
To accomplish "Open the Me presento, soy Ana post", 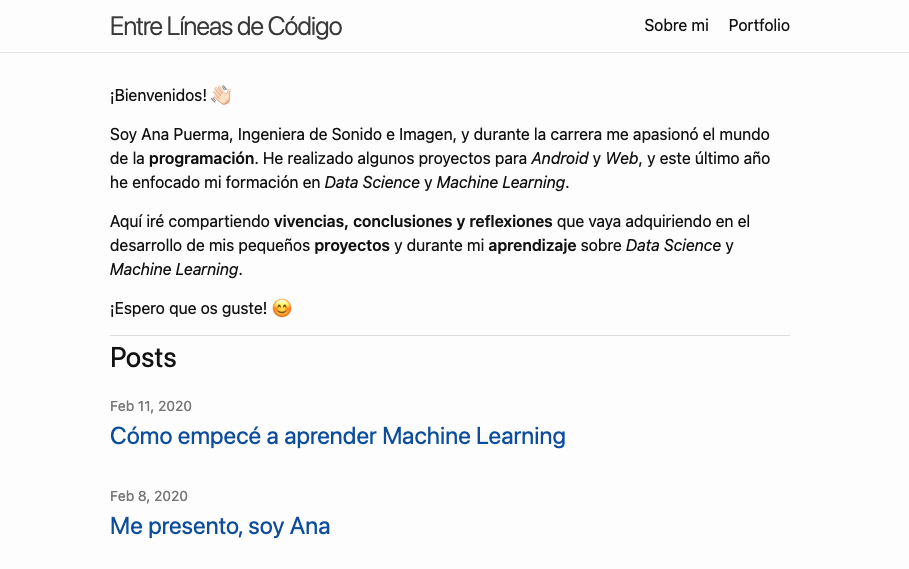I will coord(220,526).
